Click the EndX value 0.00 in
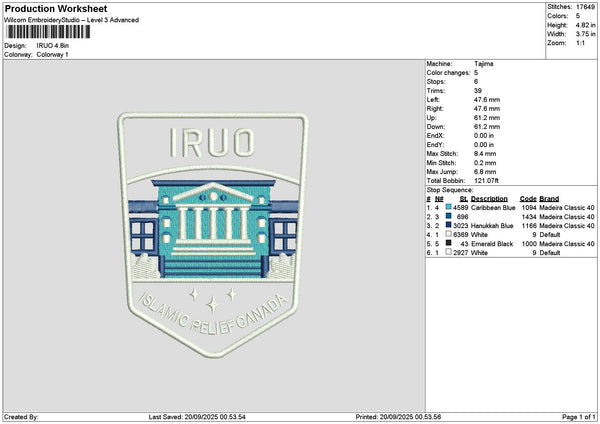 pyautogui.click(x=484, y=136)
